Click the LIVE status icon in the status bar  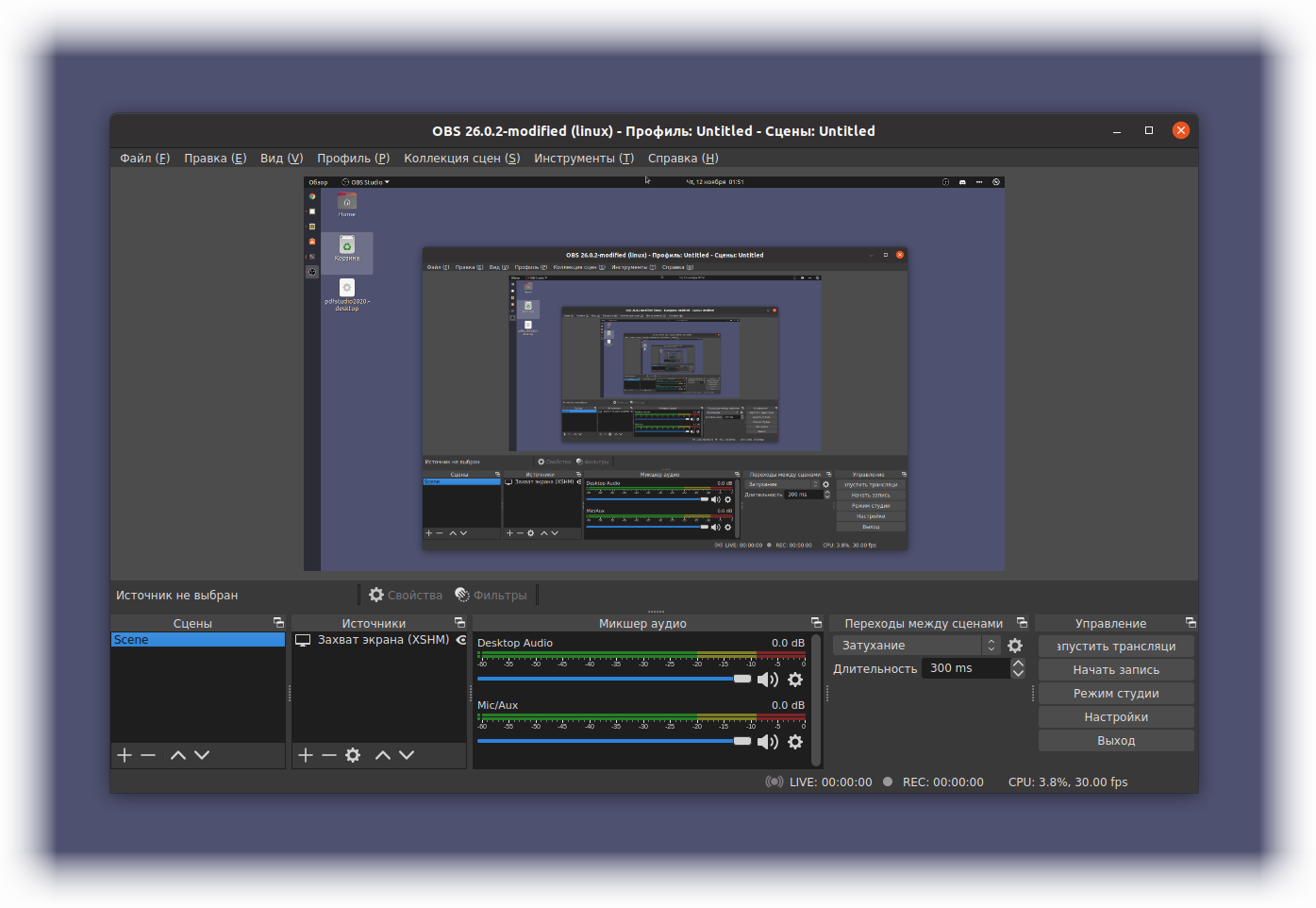(x=775, y=782)
